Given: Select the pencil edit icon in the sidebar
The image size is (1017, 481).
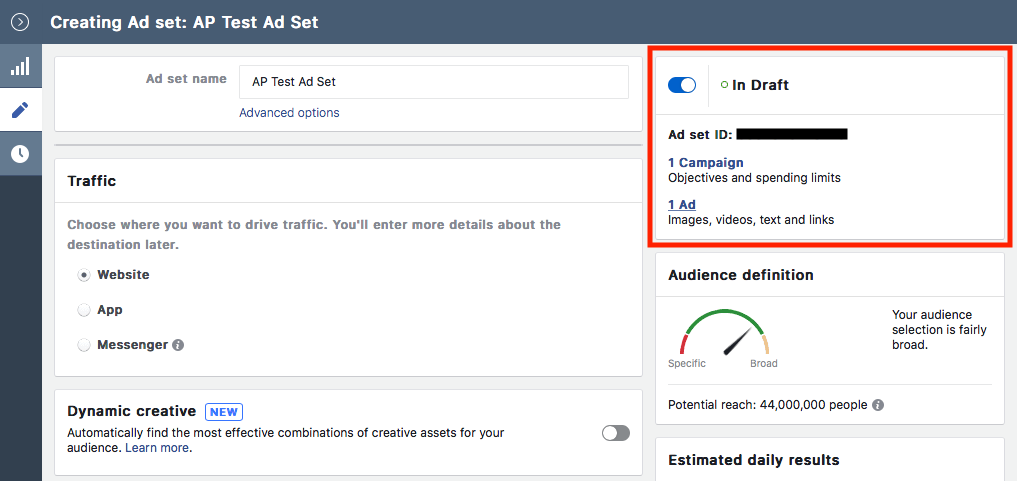Looking at the screenshot, I should click(x=20, y=110).
